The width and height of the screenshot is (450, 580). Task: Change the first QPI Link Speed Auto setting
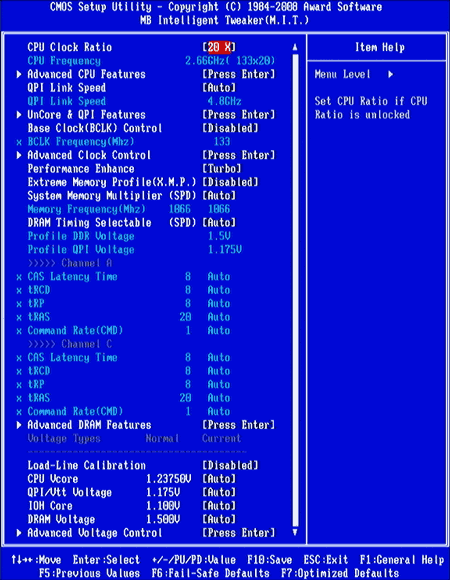(219, 88)
